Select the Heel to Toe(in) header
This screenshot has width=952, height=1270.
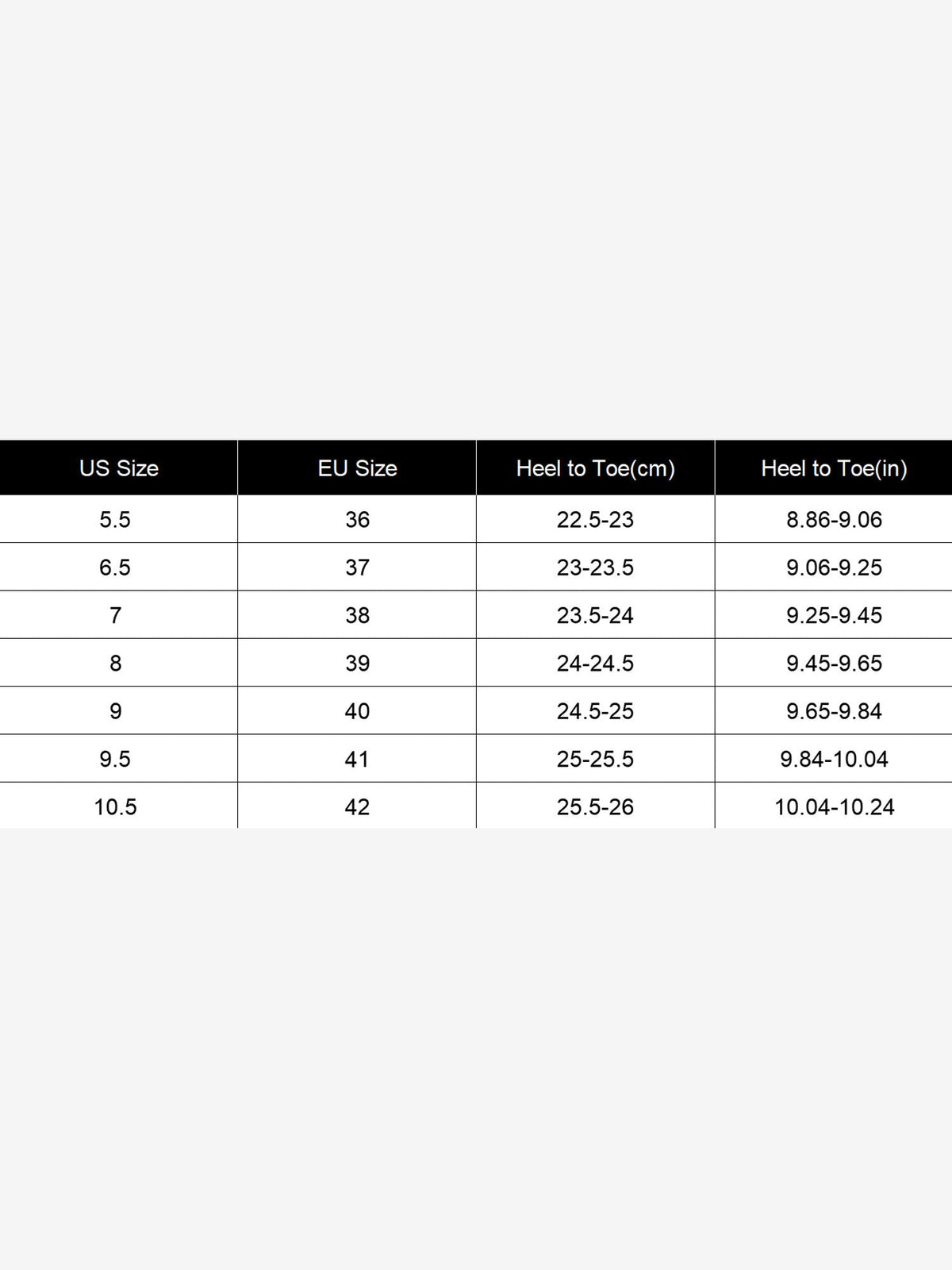click(834, 468)
